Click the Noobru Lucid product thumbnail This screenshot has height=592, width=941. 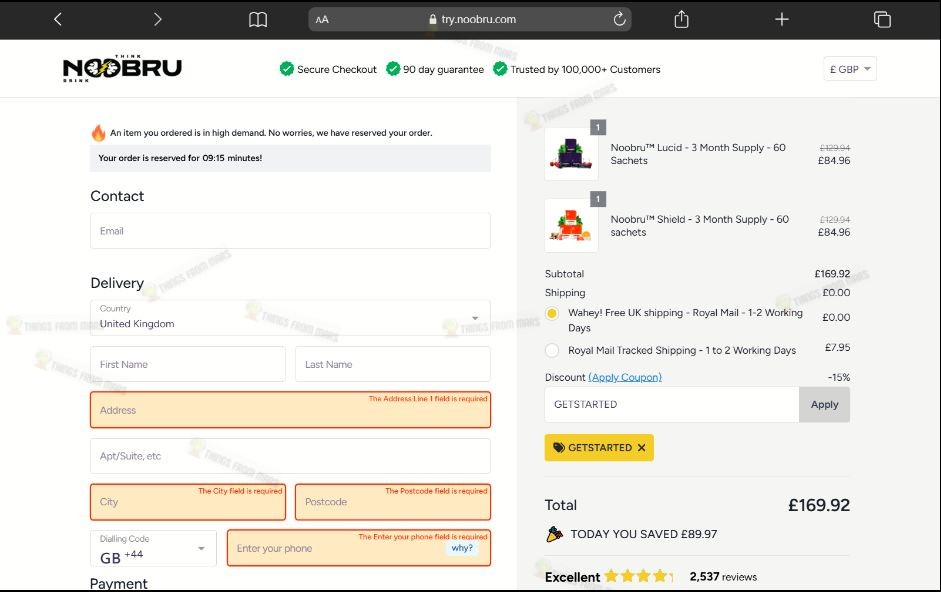click(571, 154)
